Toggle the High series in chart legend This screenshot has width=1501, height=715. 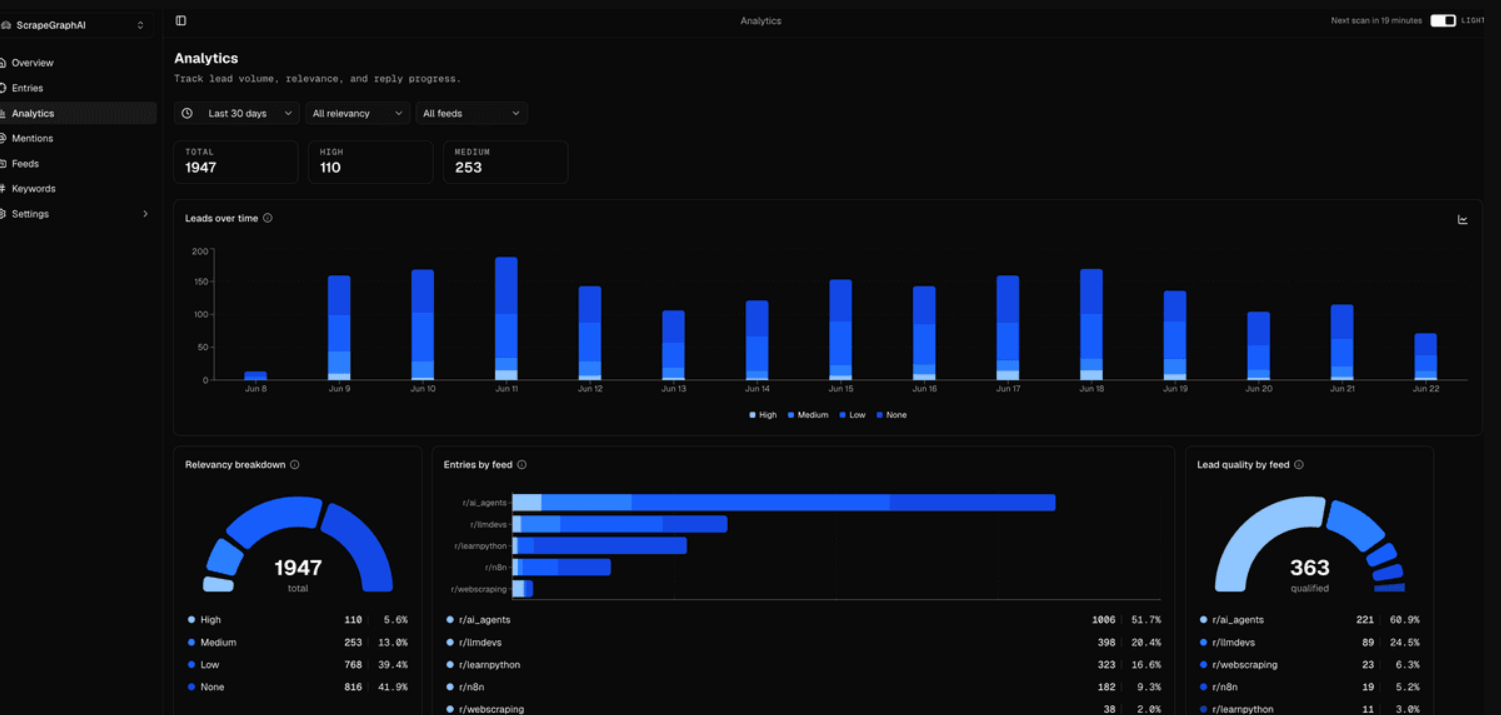[763, 415]
